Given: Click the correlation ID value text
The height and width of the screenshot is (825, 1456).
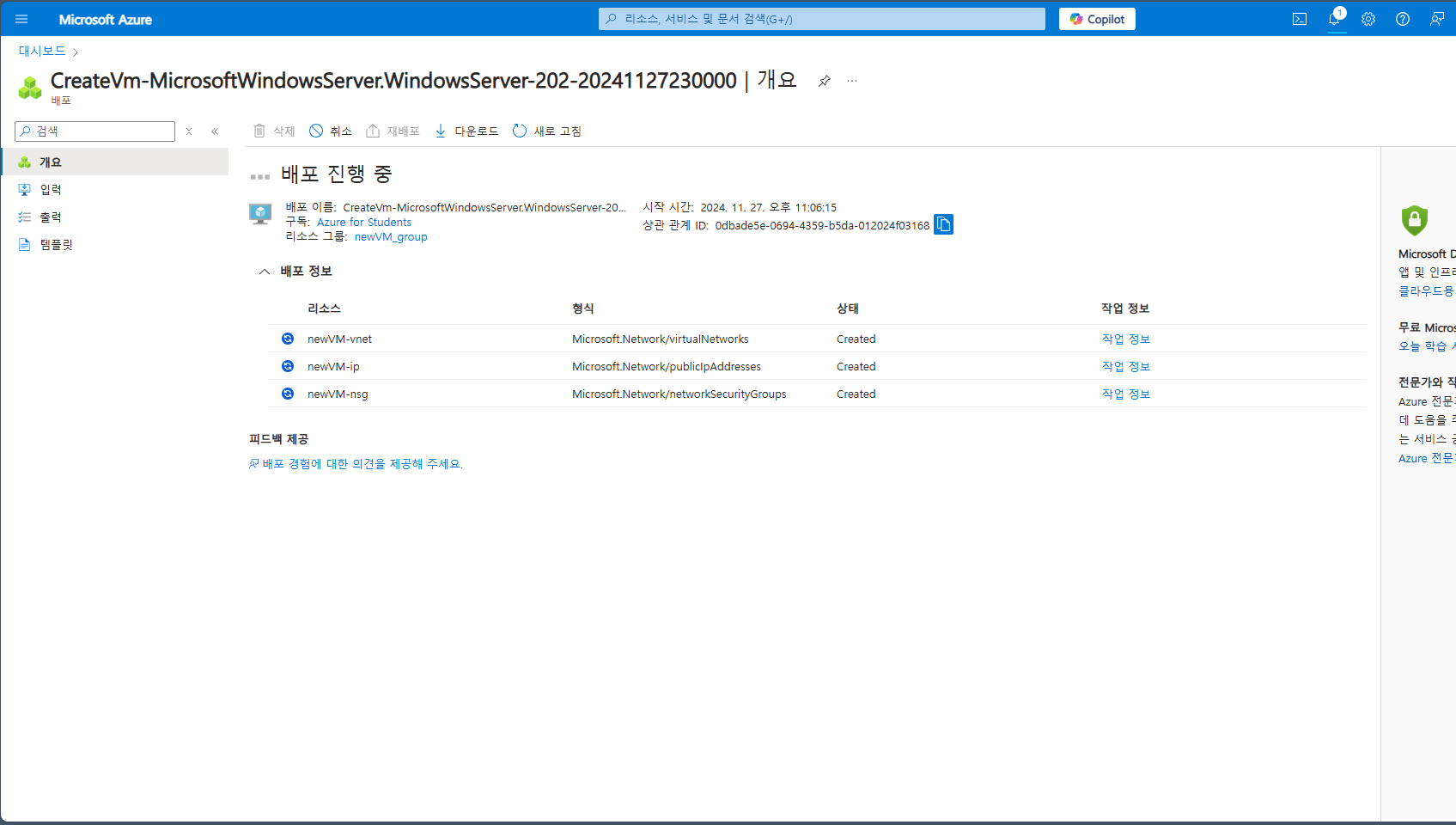Looking at the screenshot, I should coord(822,225).
